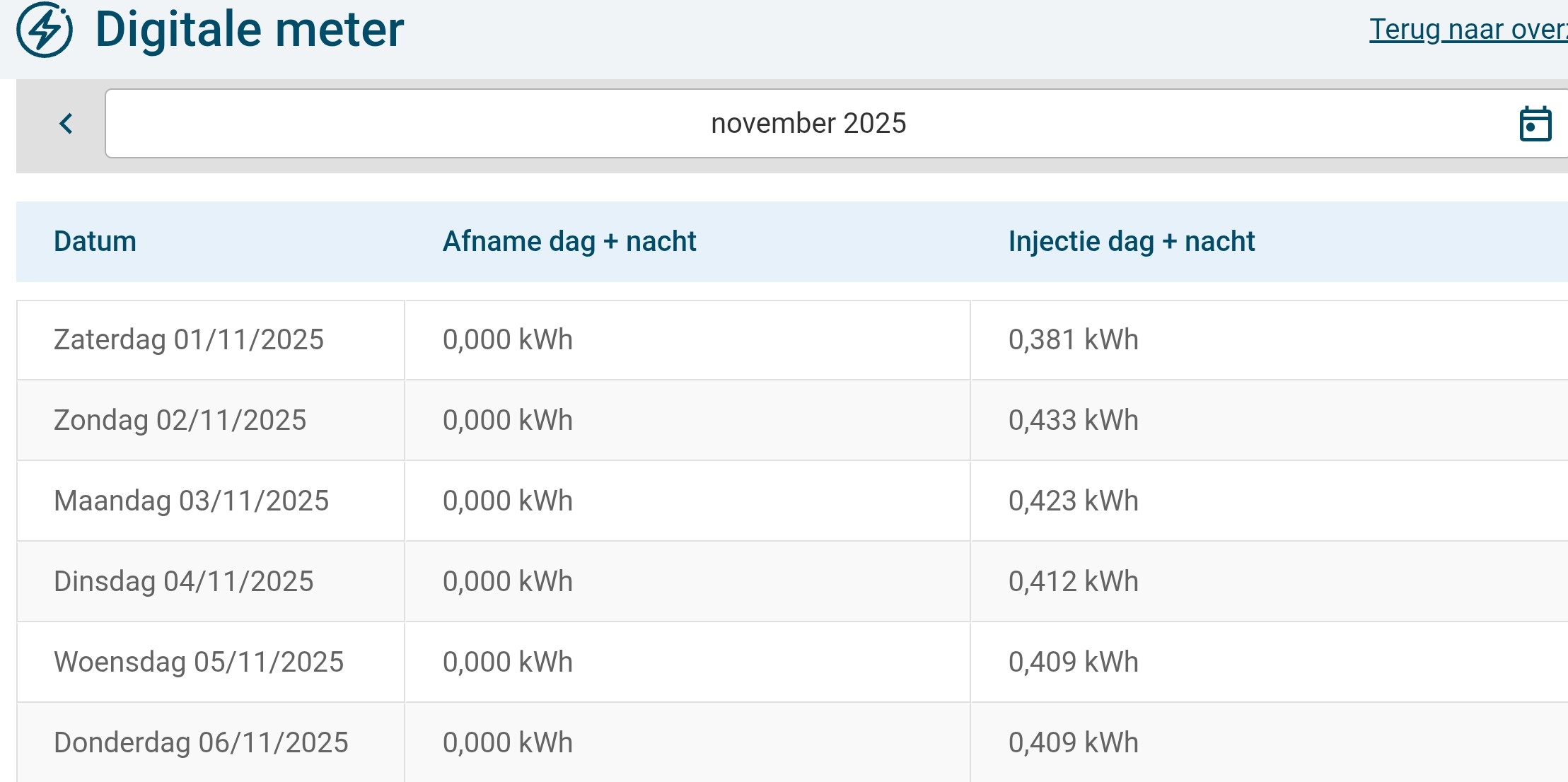1568x782 pixels.
Task: Select the Woensdag 05/11/2025 row
Action: (x=199, y=663)
